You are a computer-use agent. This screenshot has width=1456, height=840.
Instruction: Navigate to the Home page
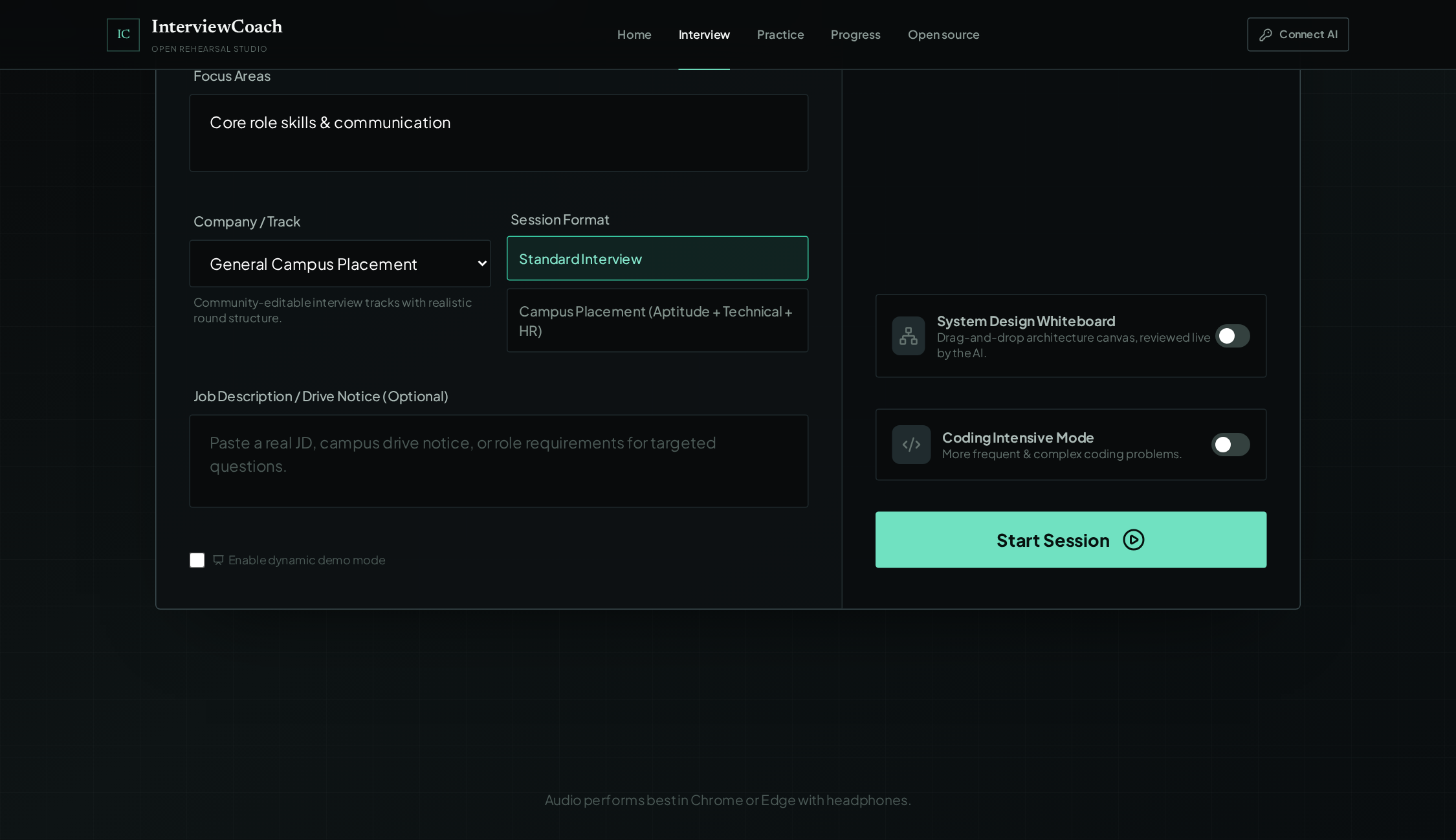pos(634,34)
